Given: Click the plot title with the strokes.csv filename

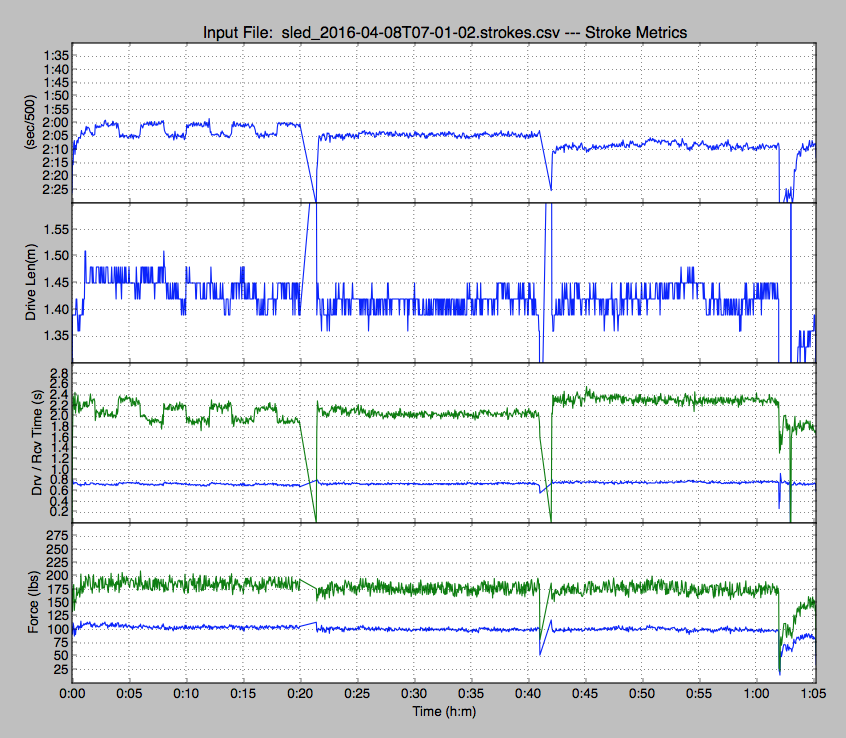Looking at the screenshot, I should click(x=444, y=34).
